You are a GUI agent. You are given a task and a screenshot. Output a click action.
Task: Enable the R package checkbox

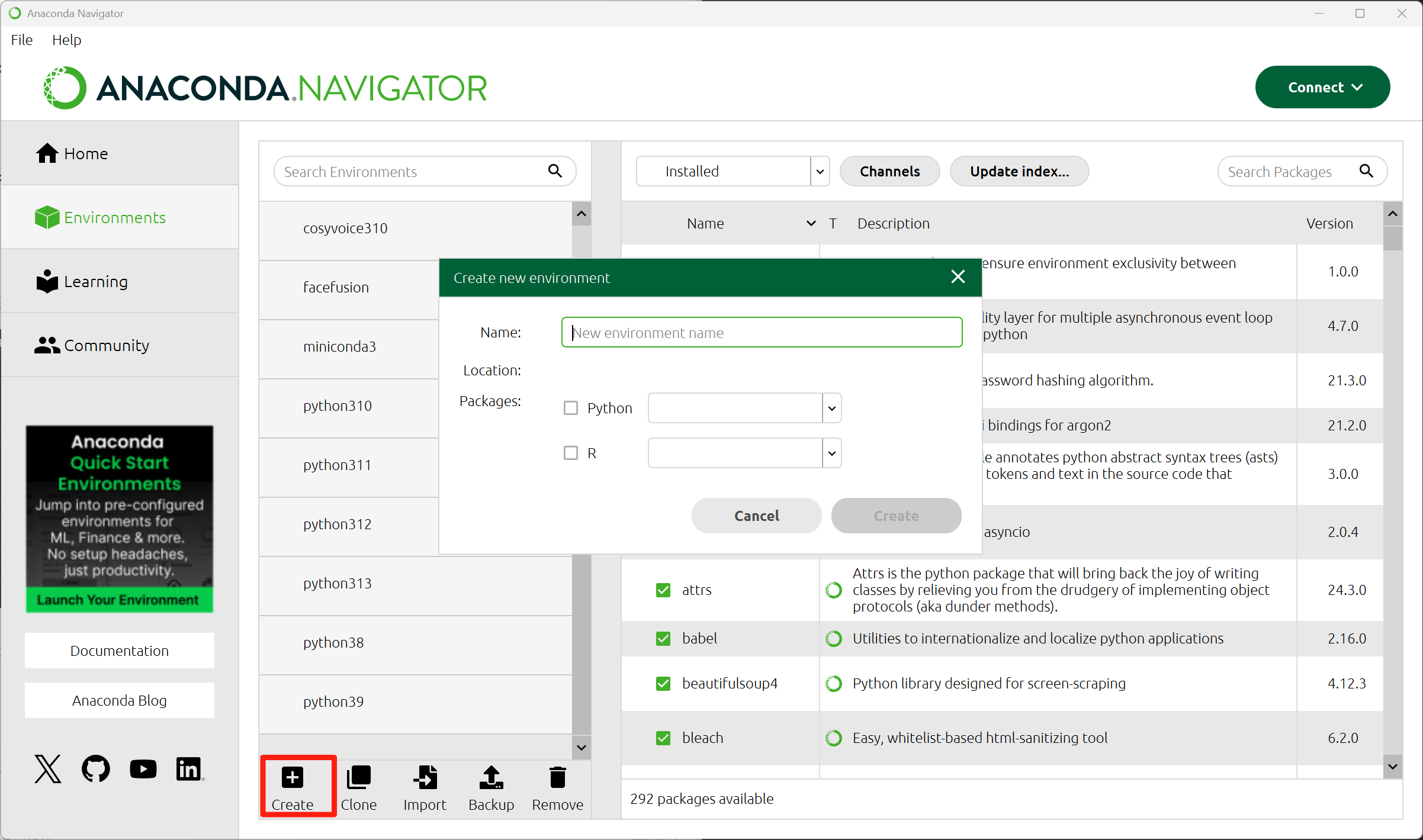(x=570, y=453)
